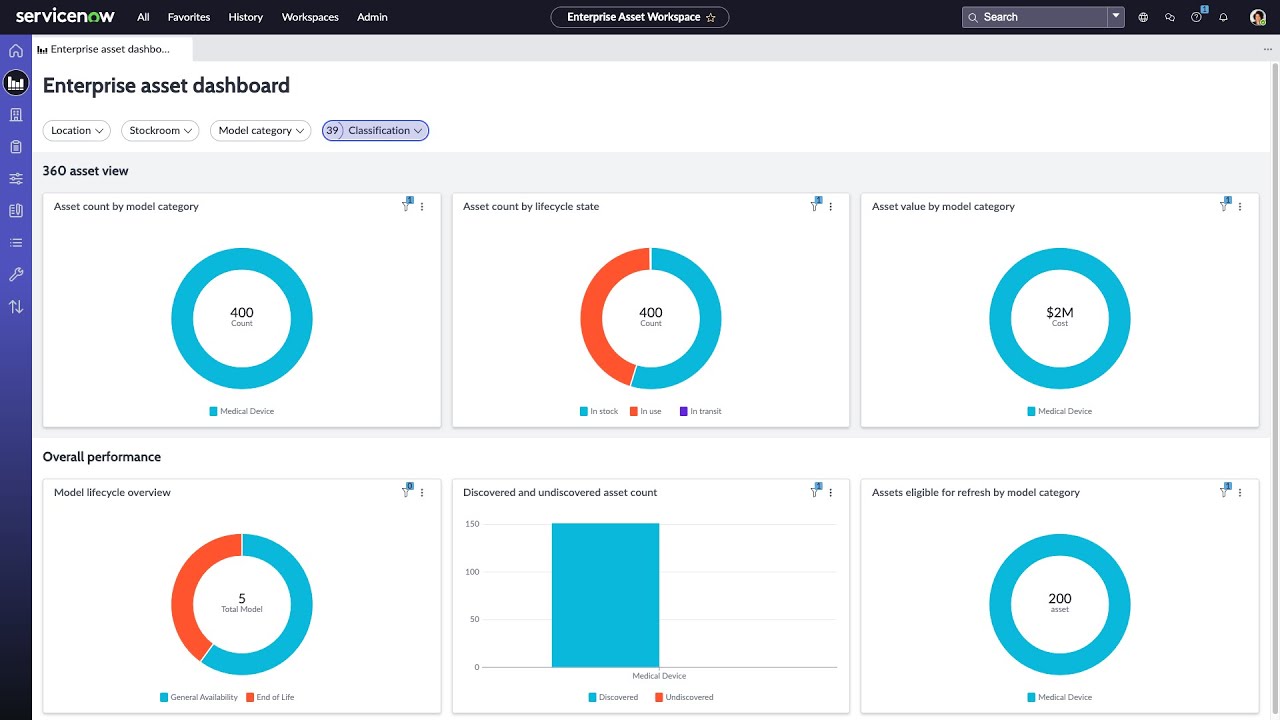The image size is (1280, 720).
Task: Open filter icon on Asset value by model category
Action: click(1224, 206)
